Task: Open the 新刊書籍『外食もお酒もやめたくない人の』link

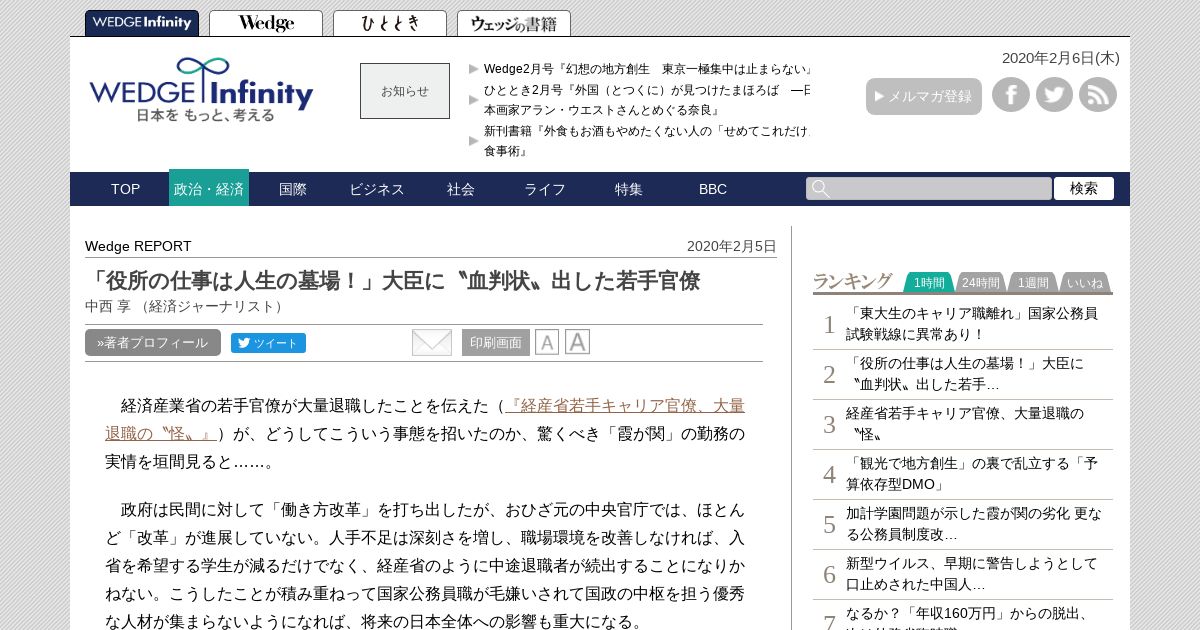Action: 647,141
